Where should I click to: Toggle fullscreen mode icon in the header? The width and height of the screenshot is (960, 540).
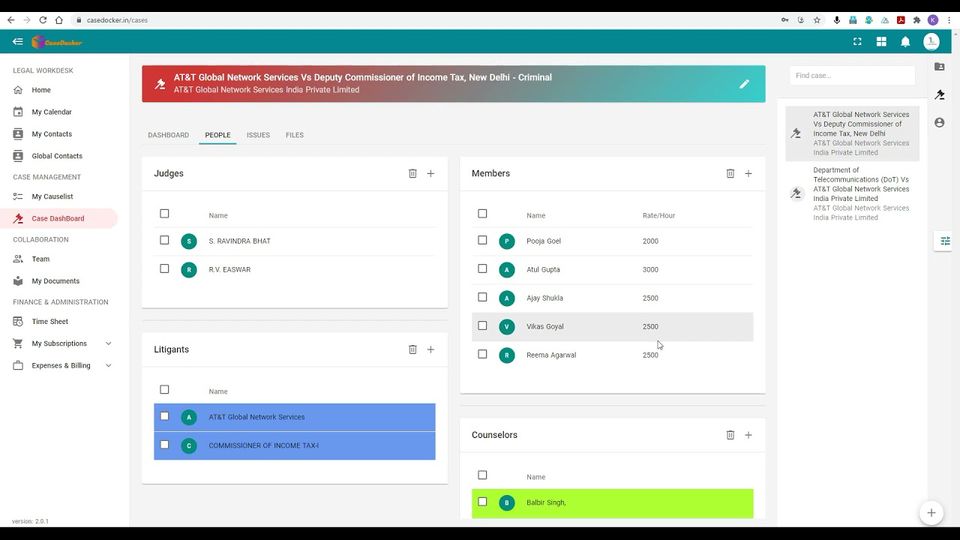pyautogui.click(x=857, y=42)
